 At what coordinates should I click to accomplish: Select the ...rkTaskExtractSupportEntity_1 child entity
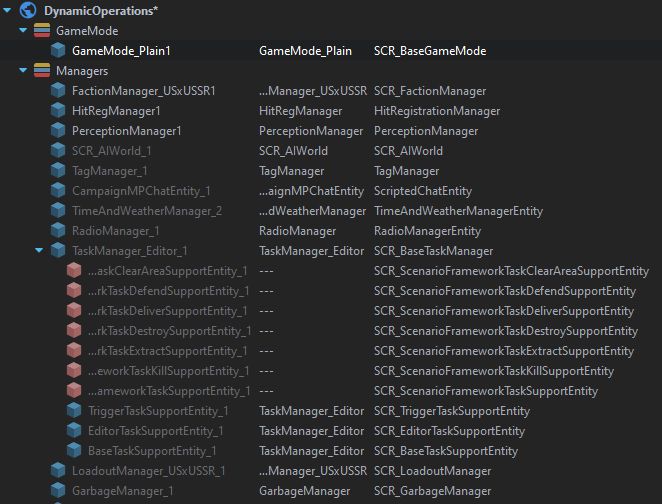[168, 351]
